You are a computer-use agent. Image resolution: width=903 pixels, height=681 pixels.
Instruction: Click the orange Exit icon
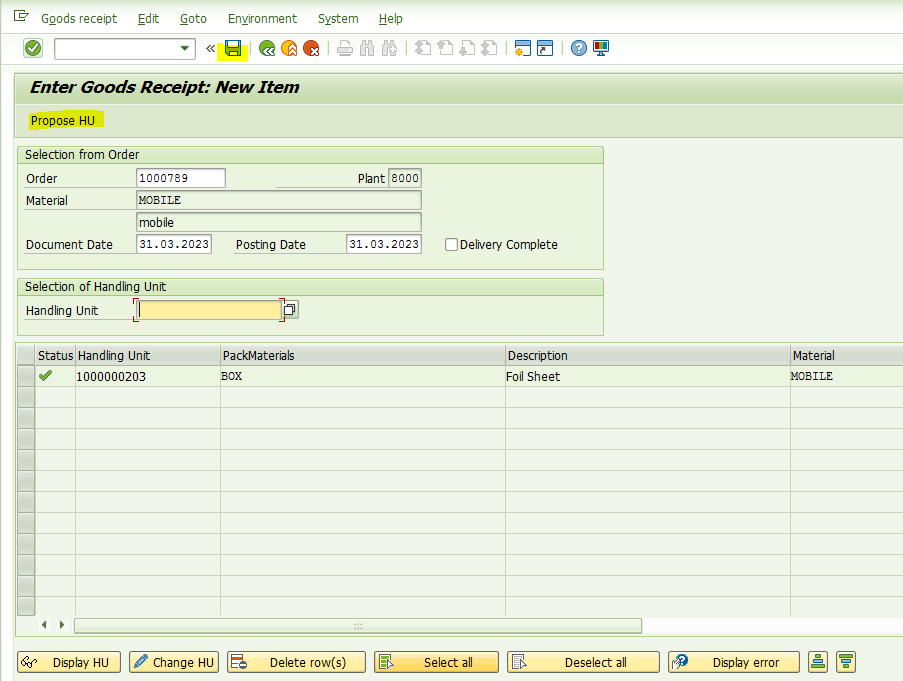pos(289,48)
